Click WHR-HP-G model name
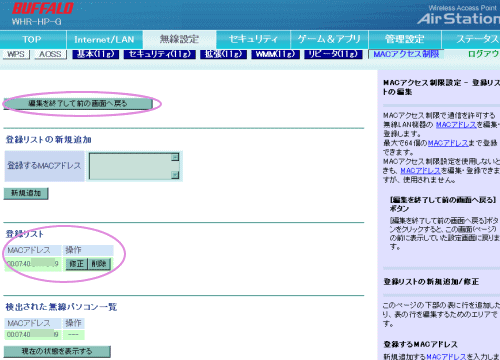 (37, 22)
